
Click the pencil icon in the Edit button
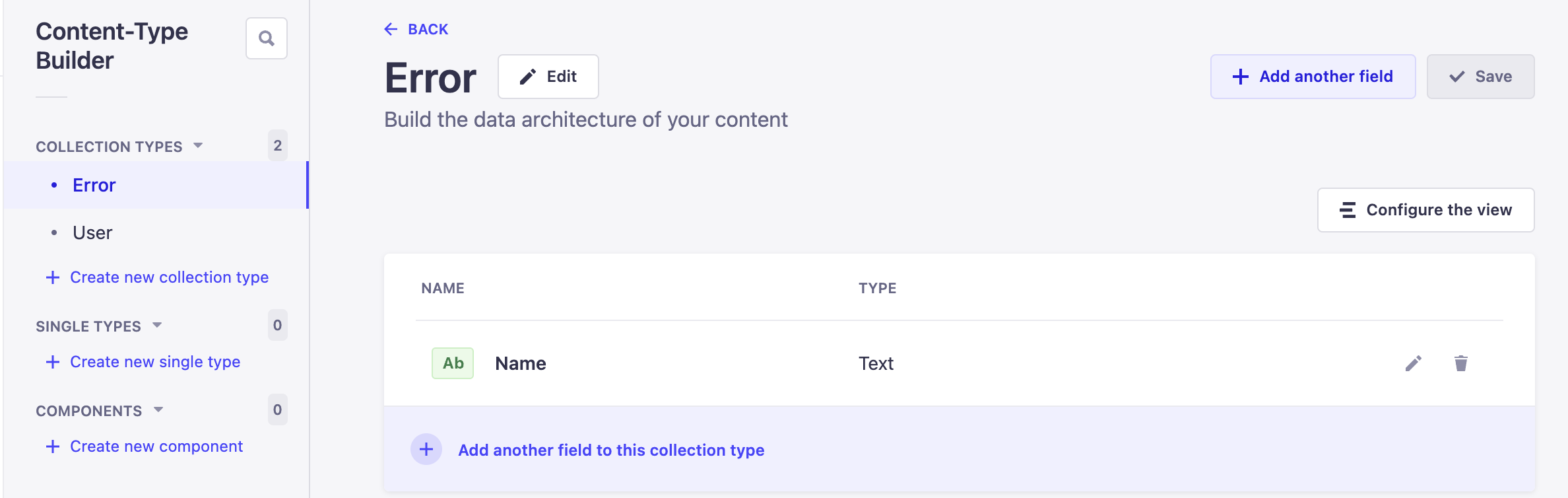pyautogui.click(x=526, y=76)
